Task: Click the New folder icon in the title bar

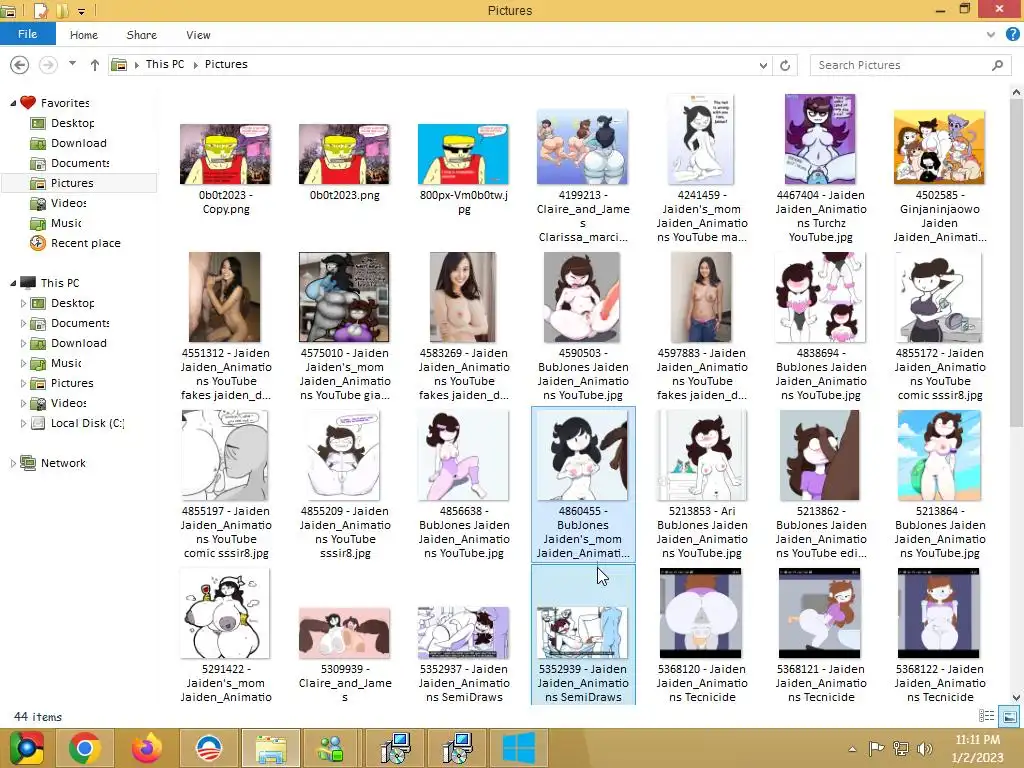Action: (62, 10)
